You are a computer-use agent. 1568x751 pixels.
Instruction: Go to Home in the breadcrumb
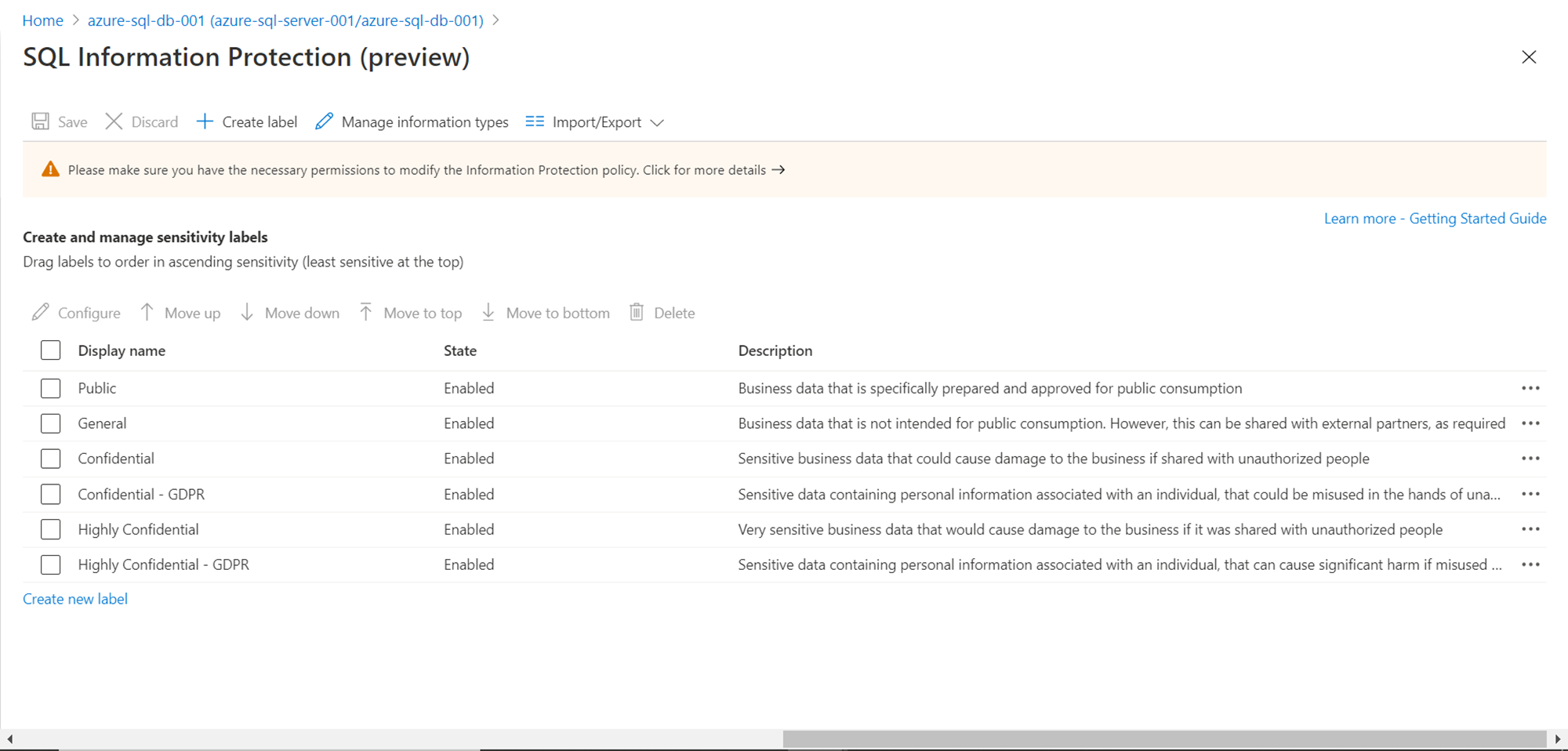tap(43, 20)
